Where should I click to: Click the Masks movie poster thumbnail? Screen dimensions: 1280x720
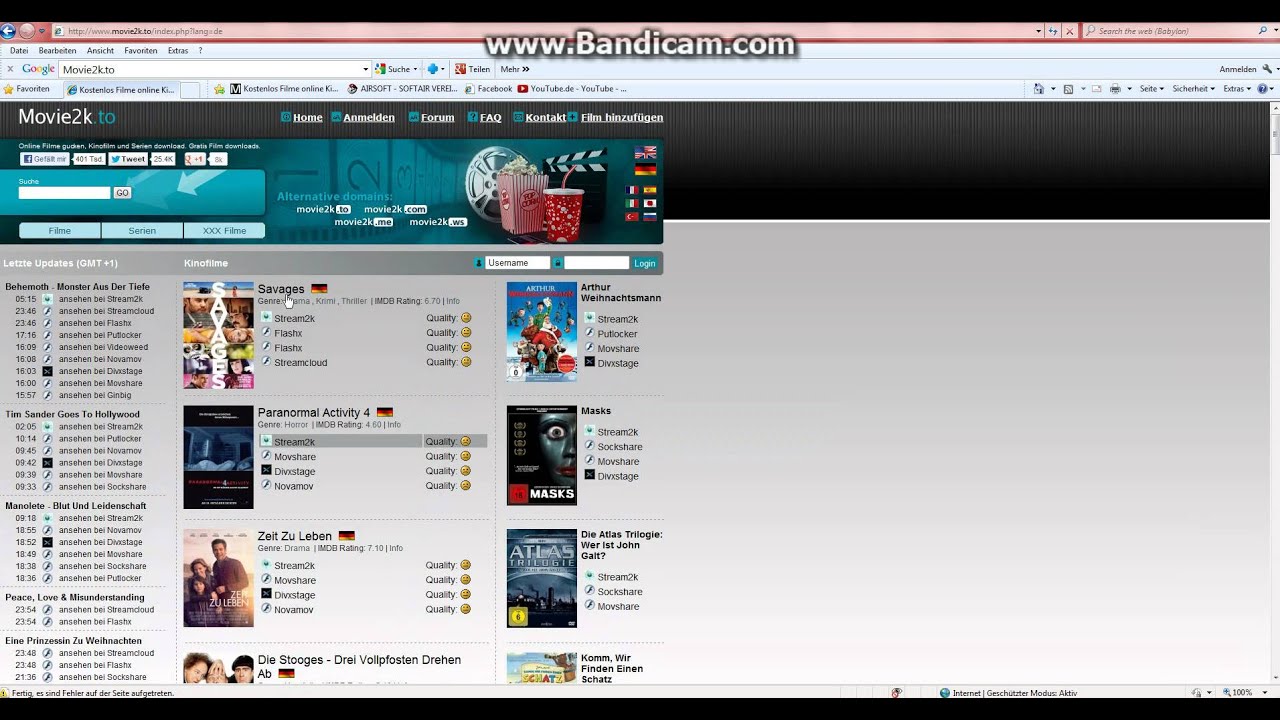pyautogui.click(x=542, y=455)
